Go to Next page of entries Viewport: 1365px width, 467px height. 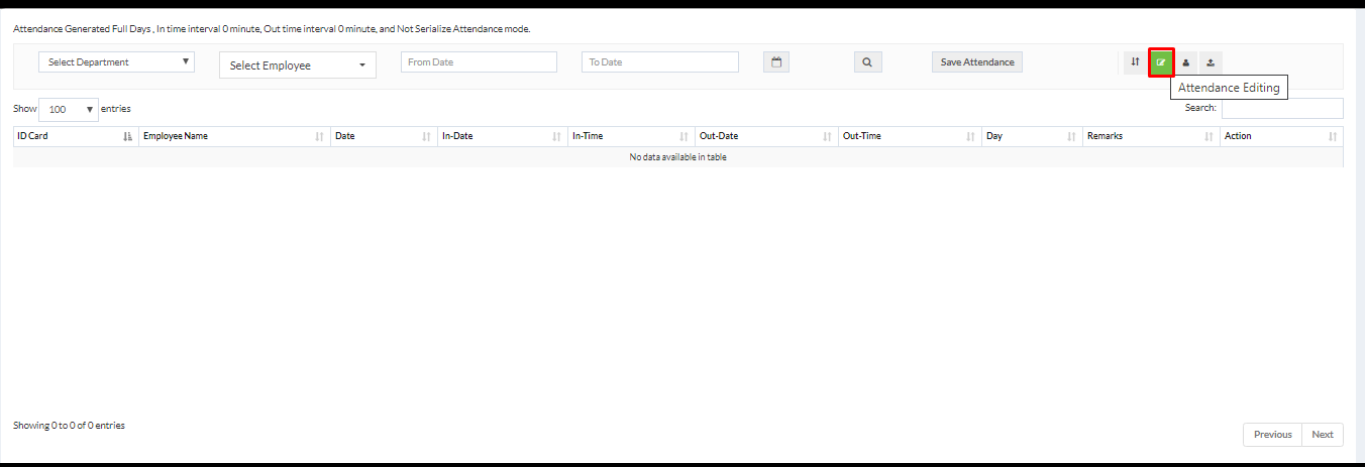pyautogui.click(x=1322, y=434)
